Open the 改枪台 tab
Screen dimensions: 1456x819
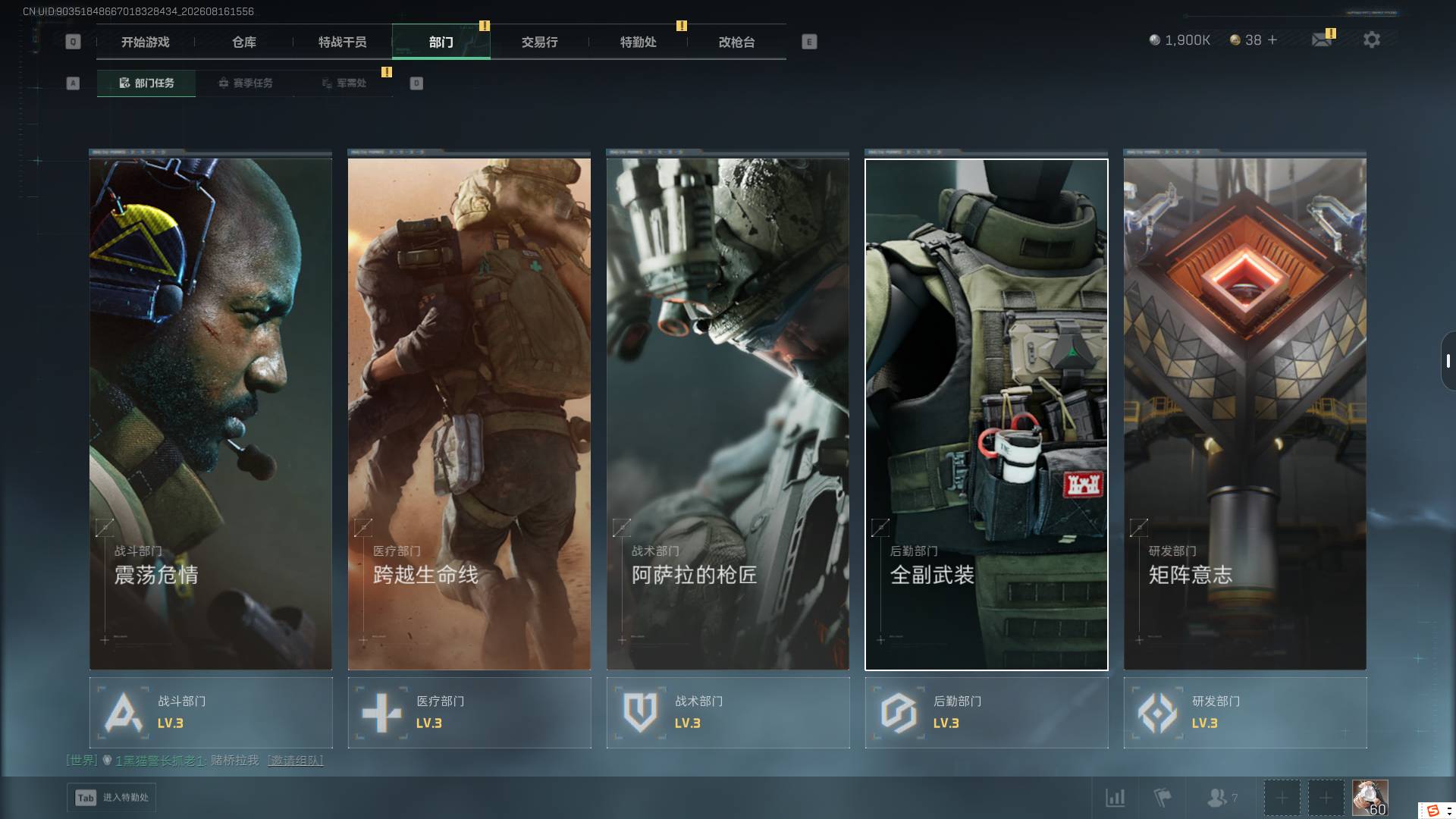(x=737, y=42)
